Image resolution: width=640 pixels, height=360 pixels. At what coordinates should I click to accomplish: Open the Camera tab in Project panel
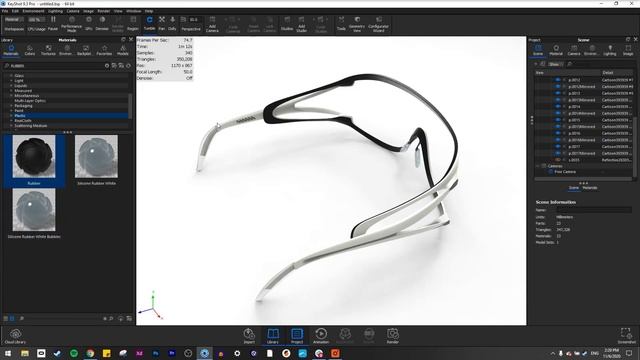coord(573,50)
